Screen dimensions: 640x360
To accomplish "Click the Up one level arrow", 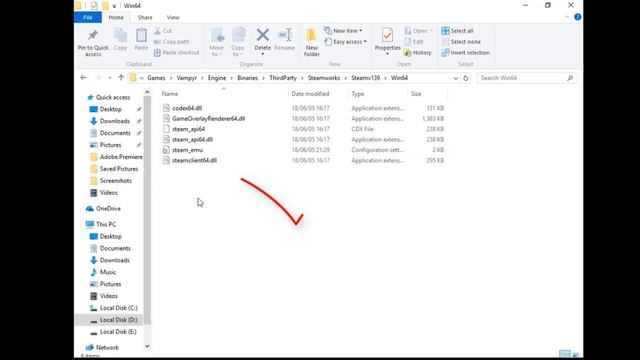I will (121, 78).
